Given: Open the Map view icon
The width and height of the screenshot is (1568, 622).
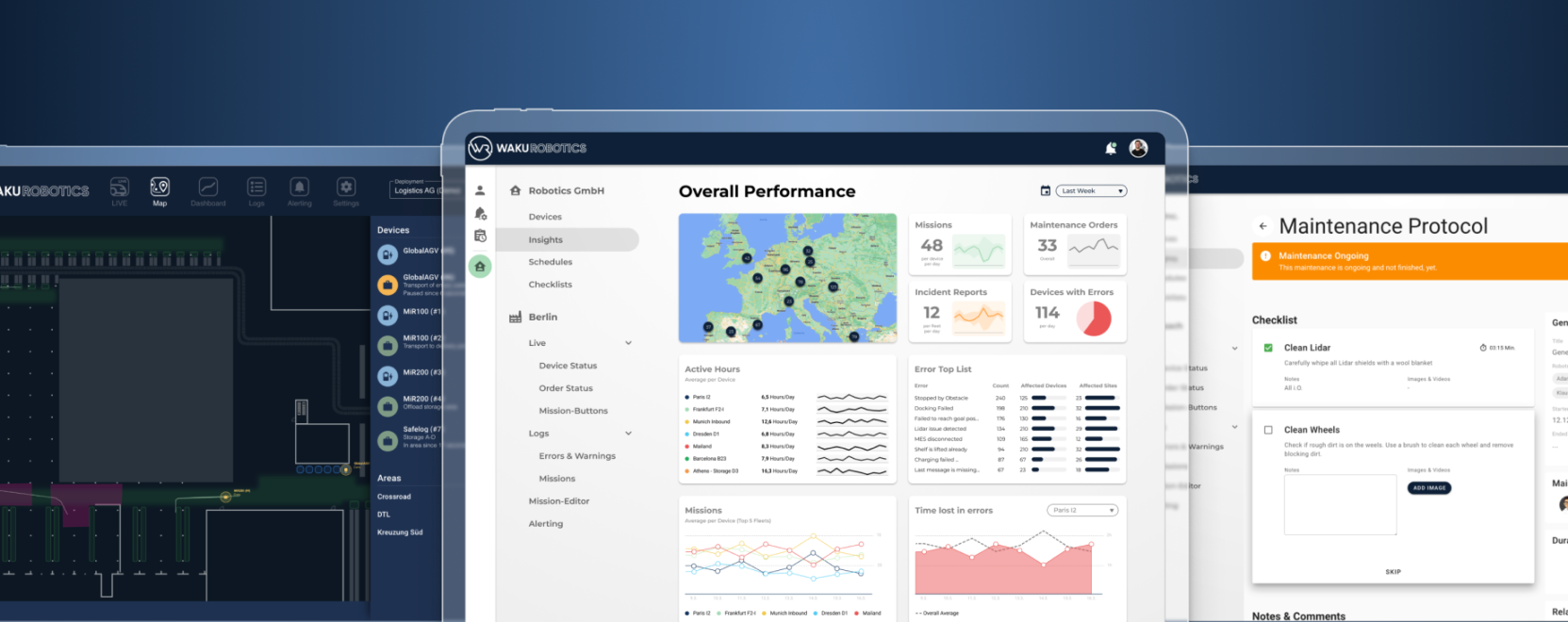Looking at the screenshot, I should [160, 188].
